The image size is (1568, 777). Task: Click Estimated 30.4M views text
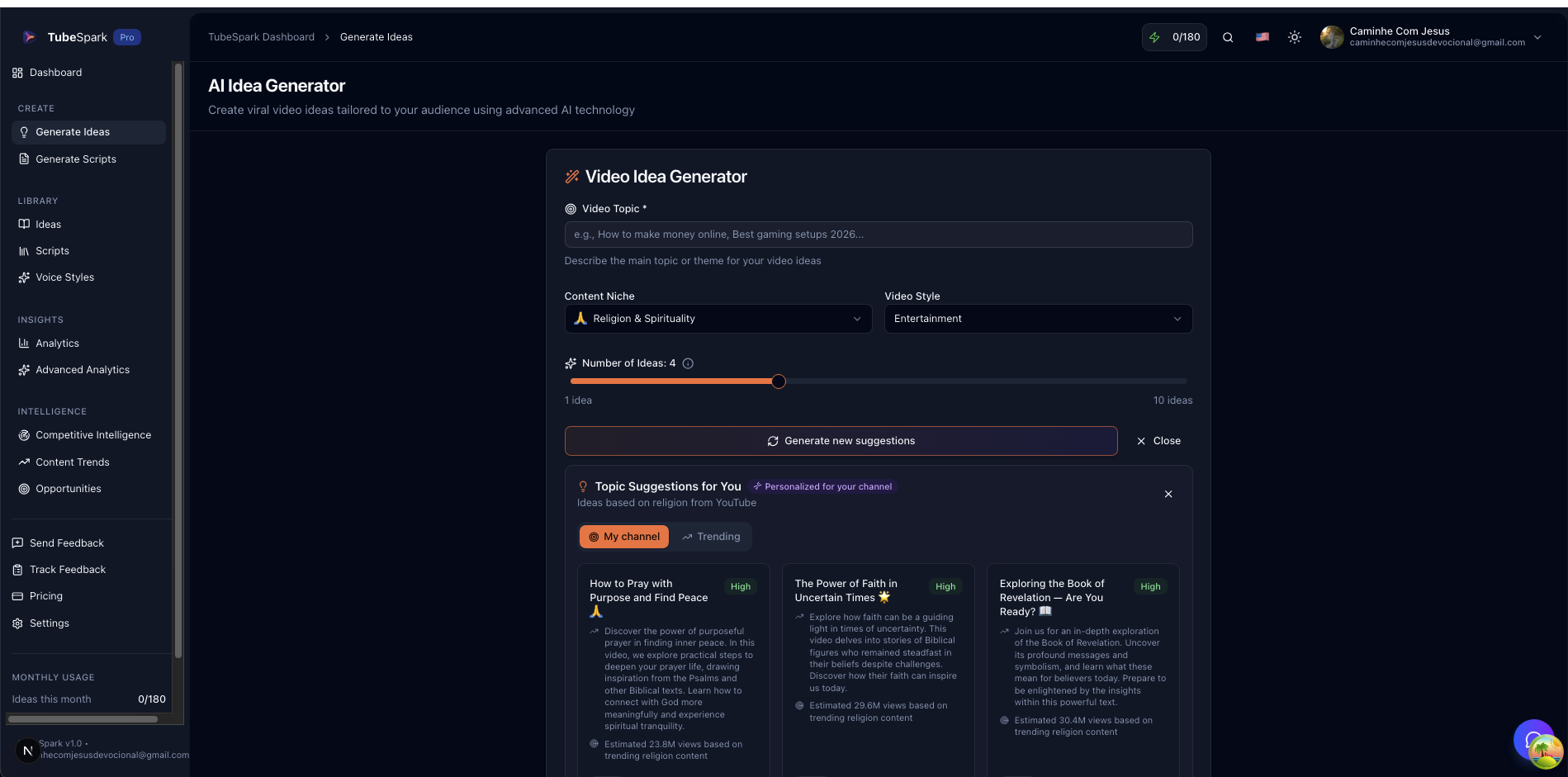click(x=1083, y=726)
